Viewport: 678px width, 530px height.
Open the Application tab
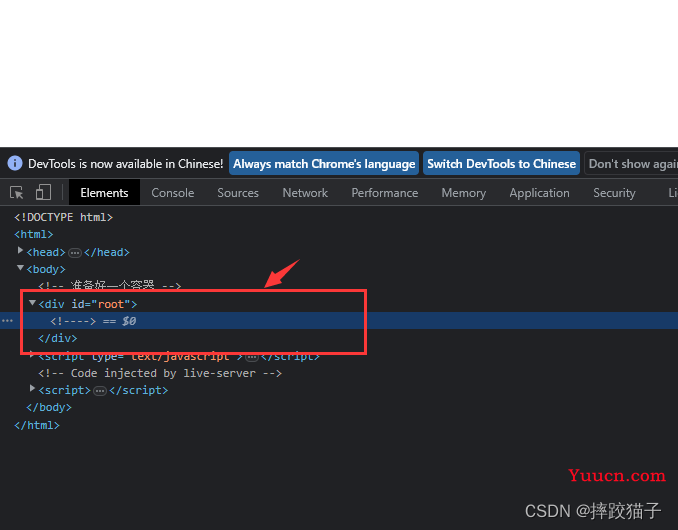(x=539, y=193)
